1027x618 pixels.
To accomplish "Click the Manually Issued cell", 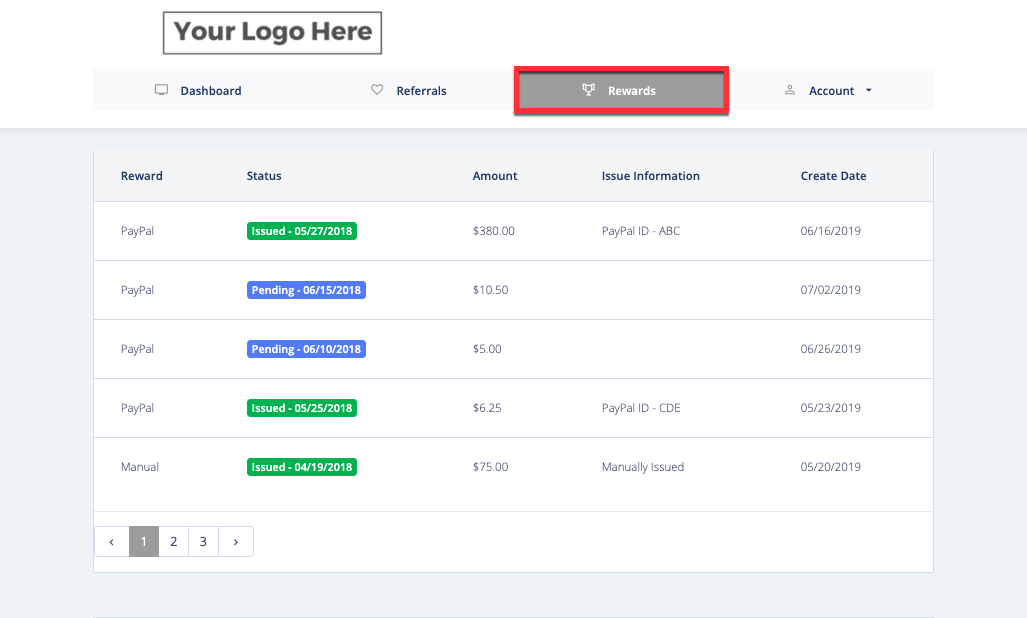I will [643, 467].
